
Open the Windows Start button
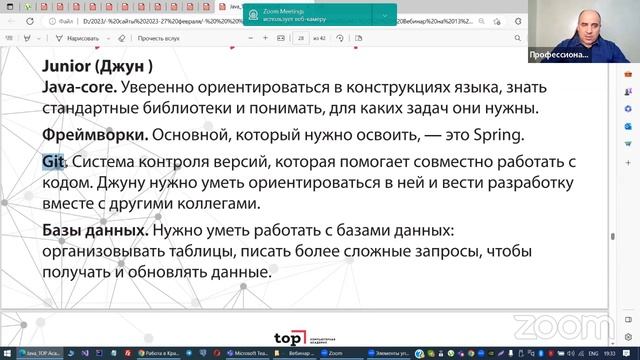(x=7, y=353)
